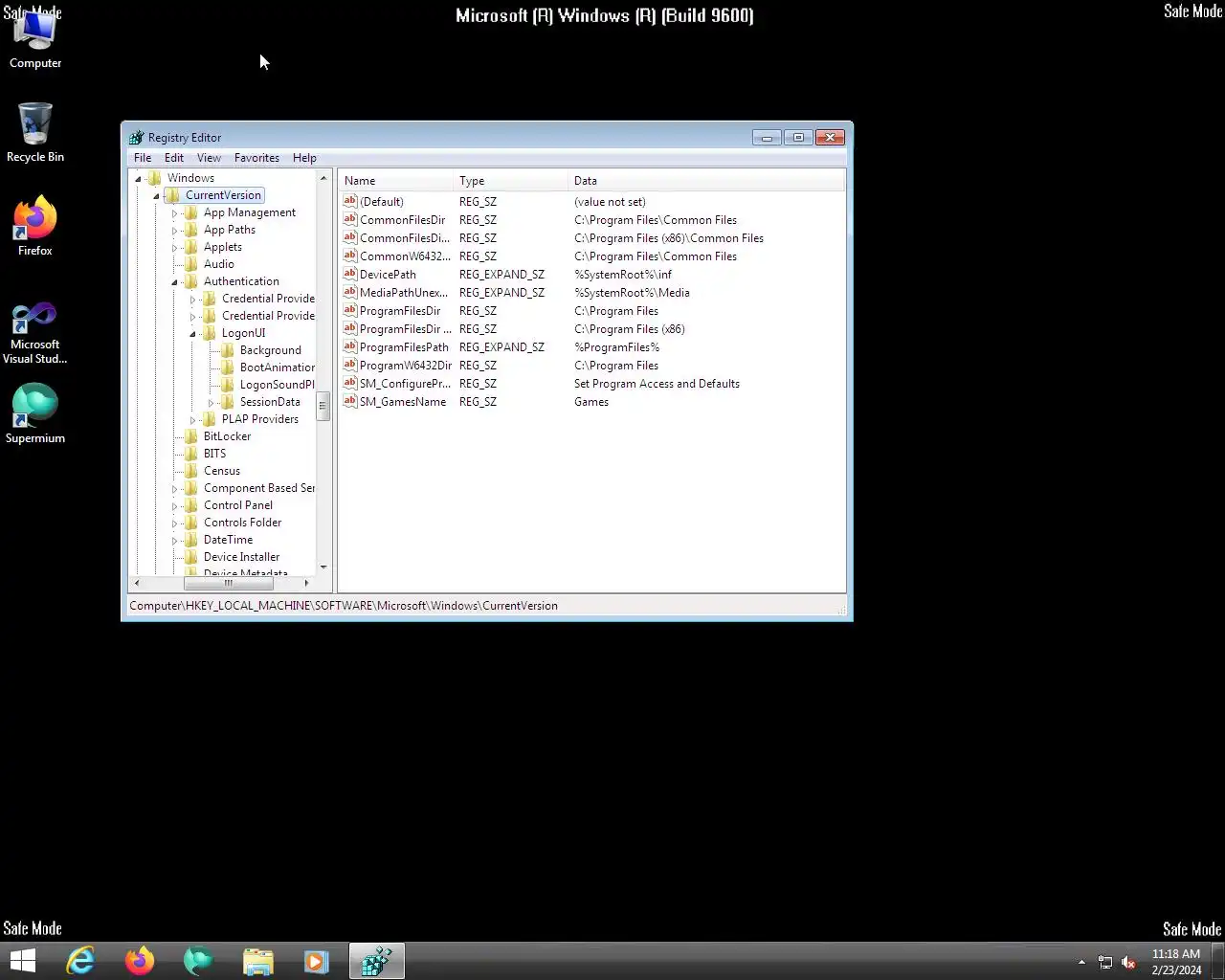Activate the Registry Editor taskbar button
Screen dimensions: 1225x980
376,961
